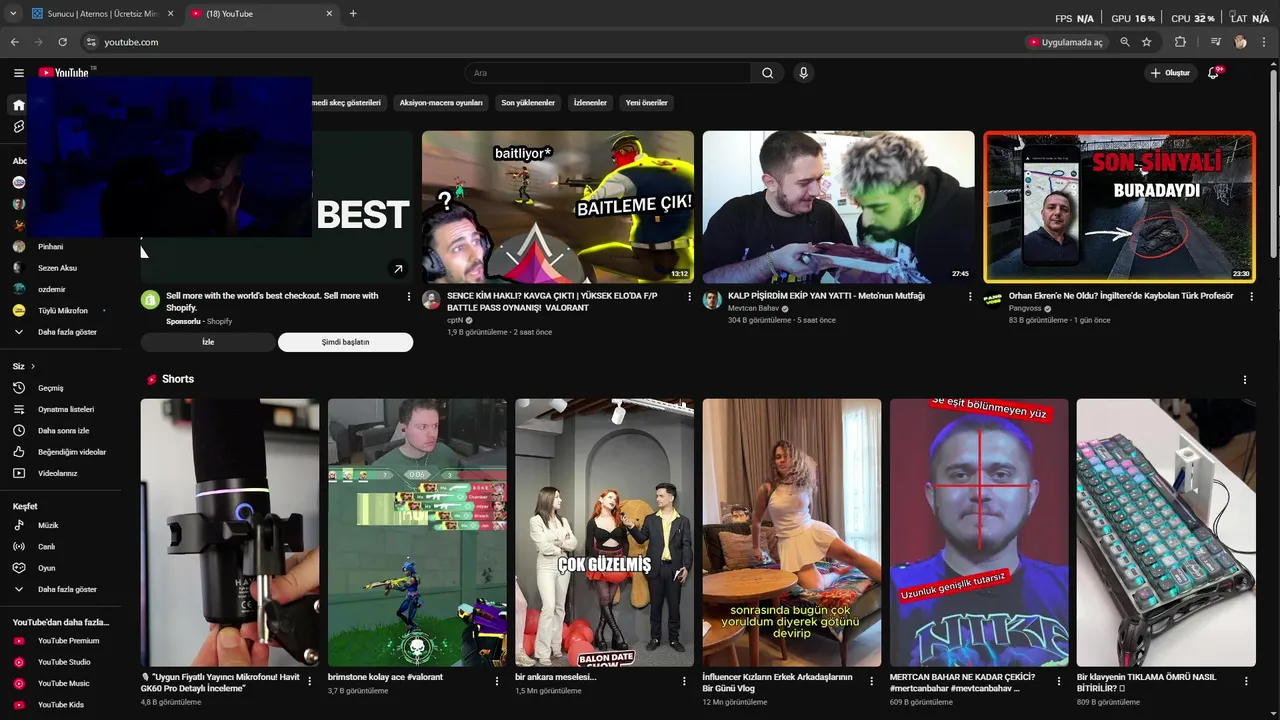Close the YouTube browser tab
Viewport: 1280px width, 720px height.
(329, 14)
